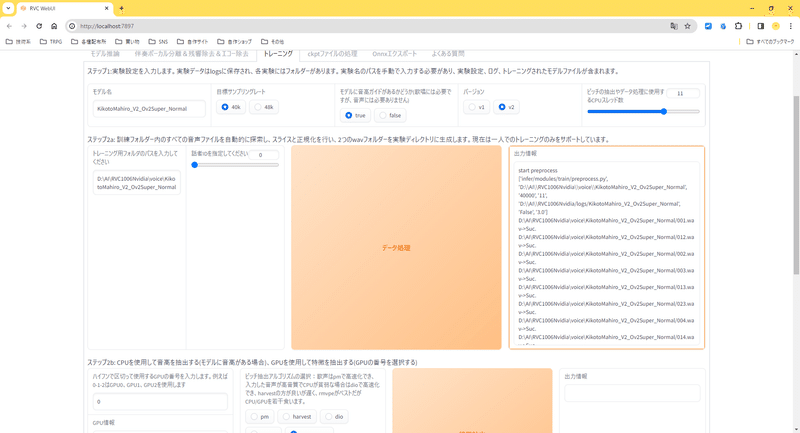Choose version v2
The width and height of the screenshot is (800, 433).
506,107
